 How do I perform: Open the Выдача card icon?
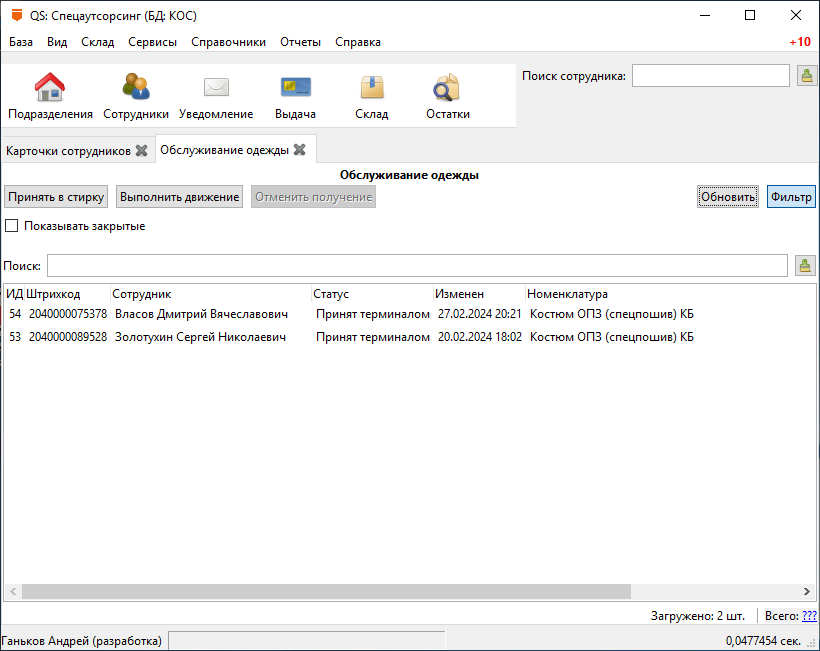(x=295, y=88)
